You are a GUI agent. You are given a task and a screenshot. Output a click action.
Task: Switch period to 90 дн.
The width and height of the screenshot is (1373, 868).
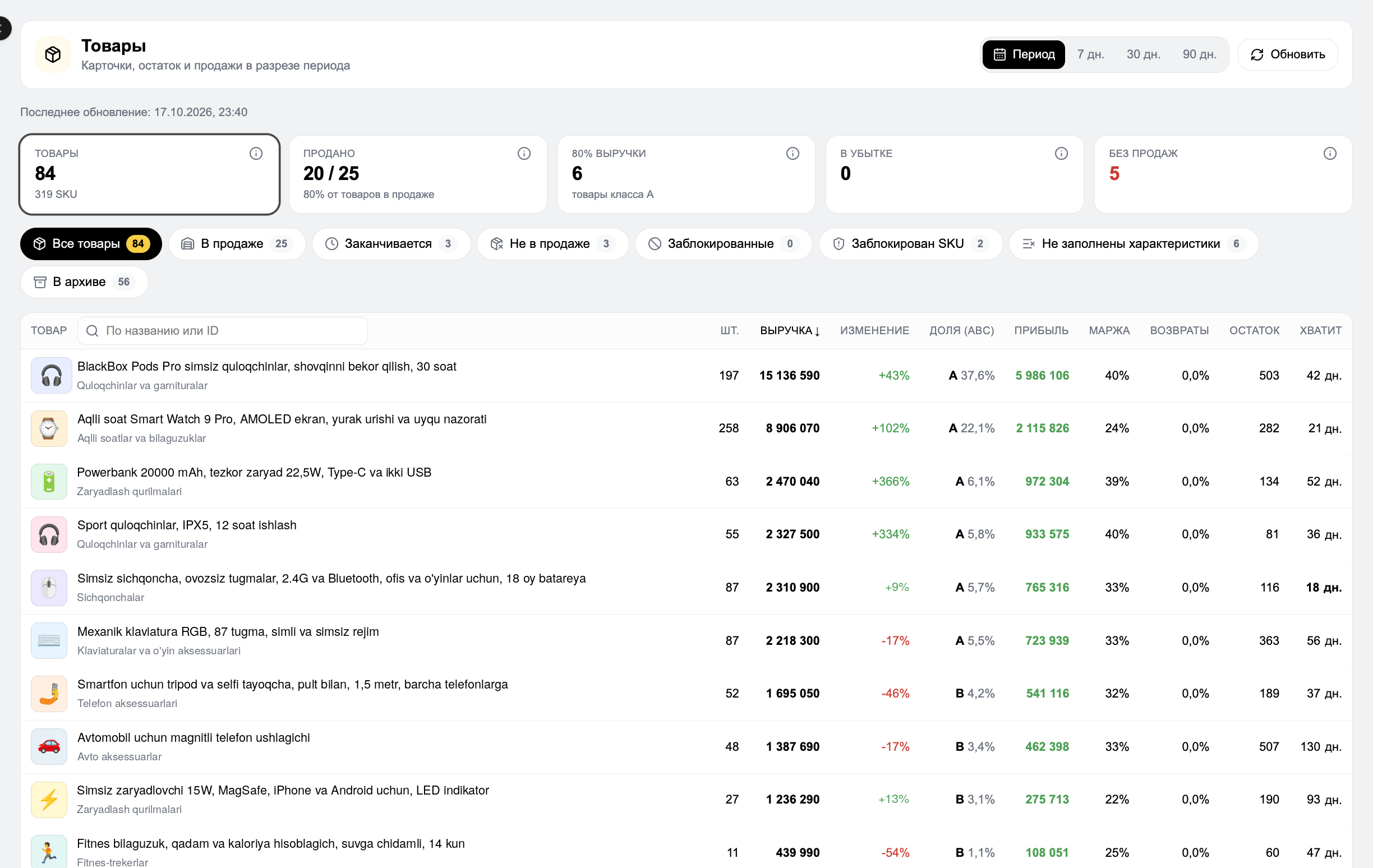point(1199,55)
